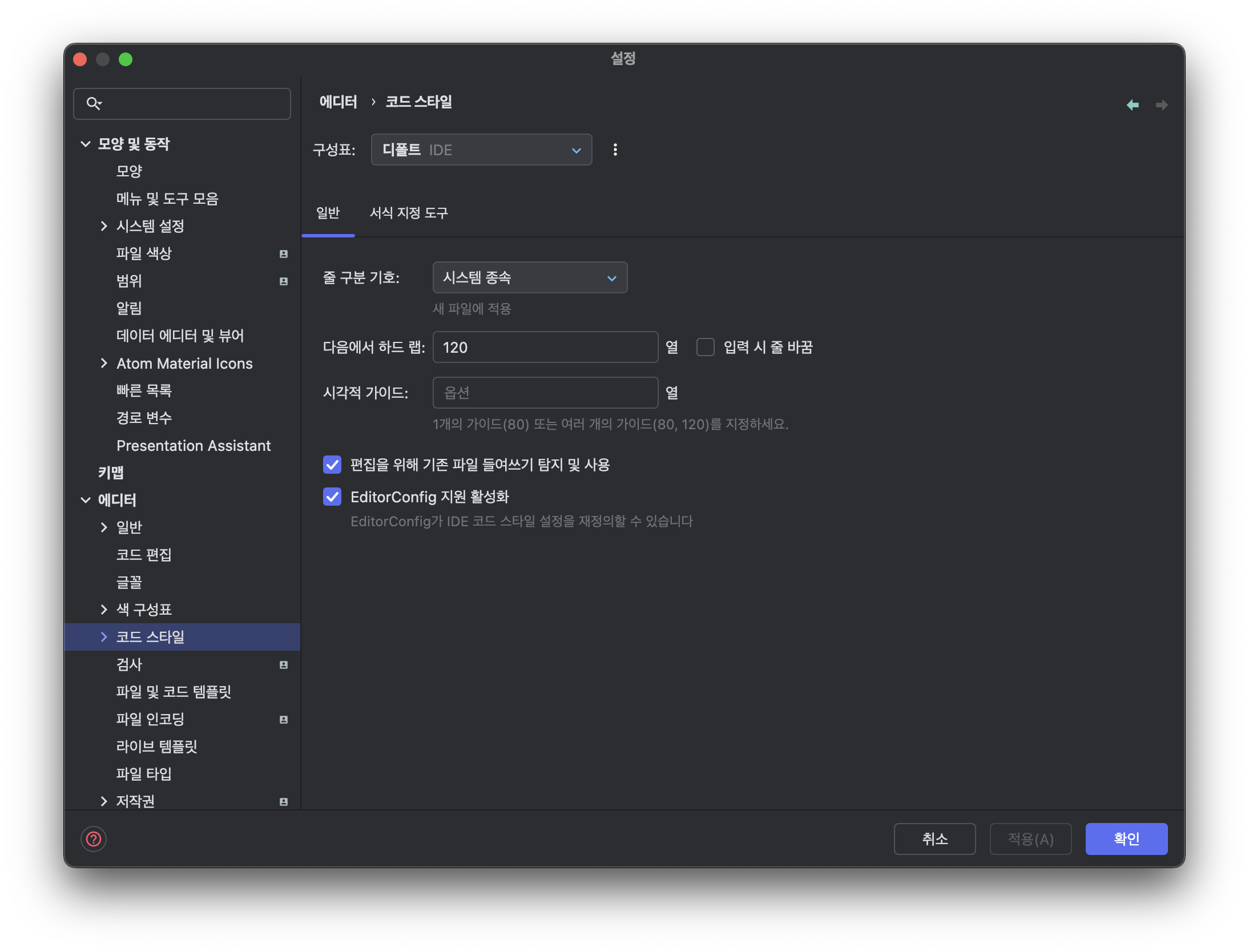Open the 줄 구분 기호 dropdown
The height and width of the screenshot is (952, 1249).
pyautogui.click(x=530, y=277)
